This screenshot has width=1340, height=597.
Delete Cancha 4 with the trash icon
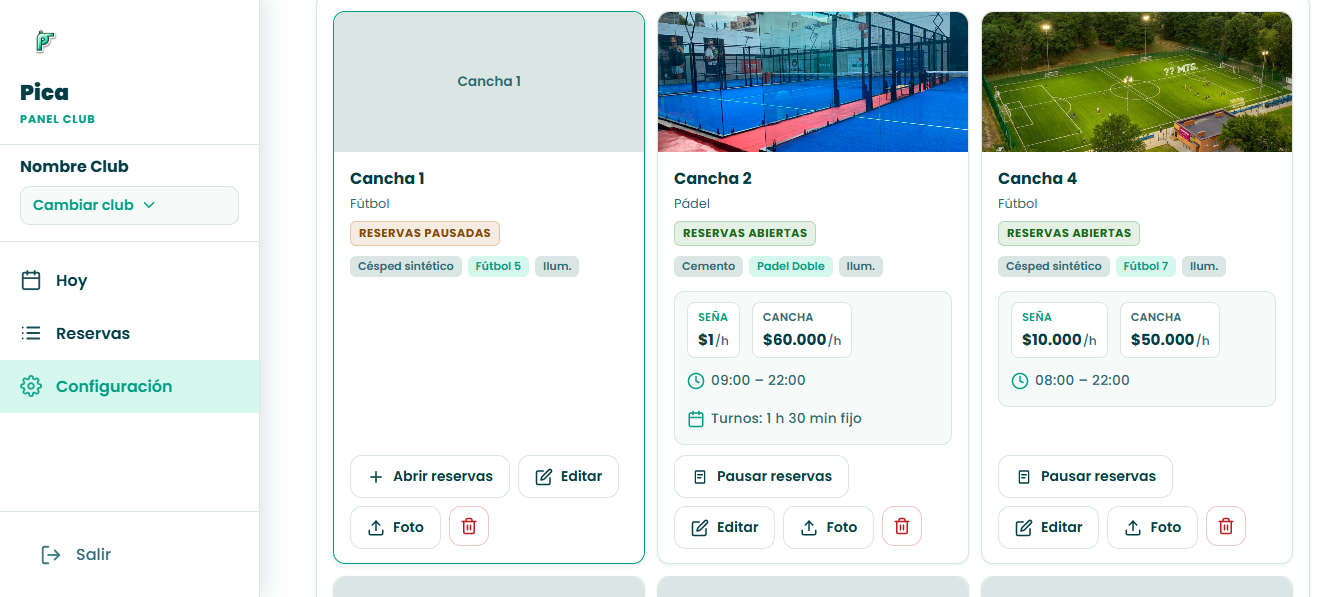(1226, 526)
